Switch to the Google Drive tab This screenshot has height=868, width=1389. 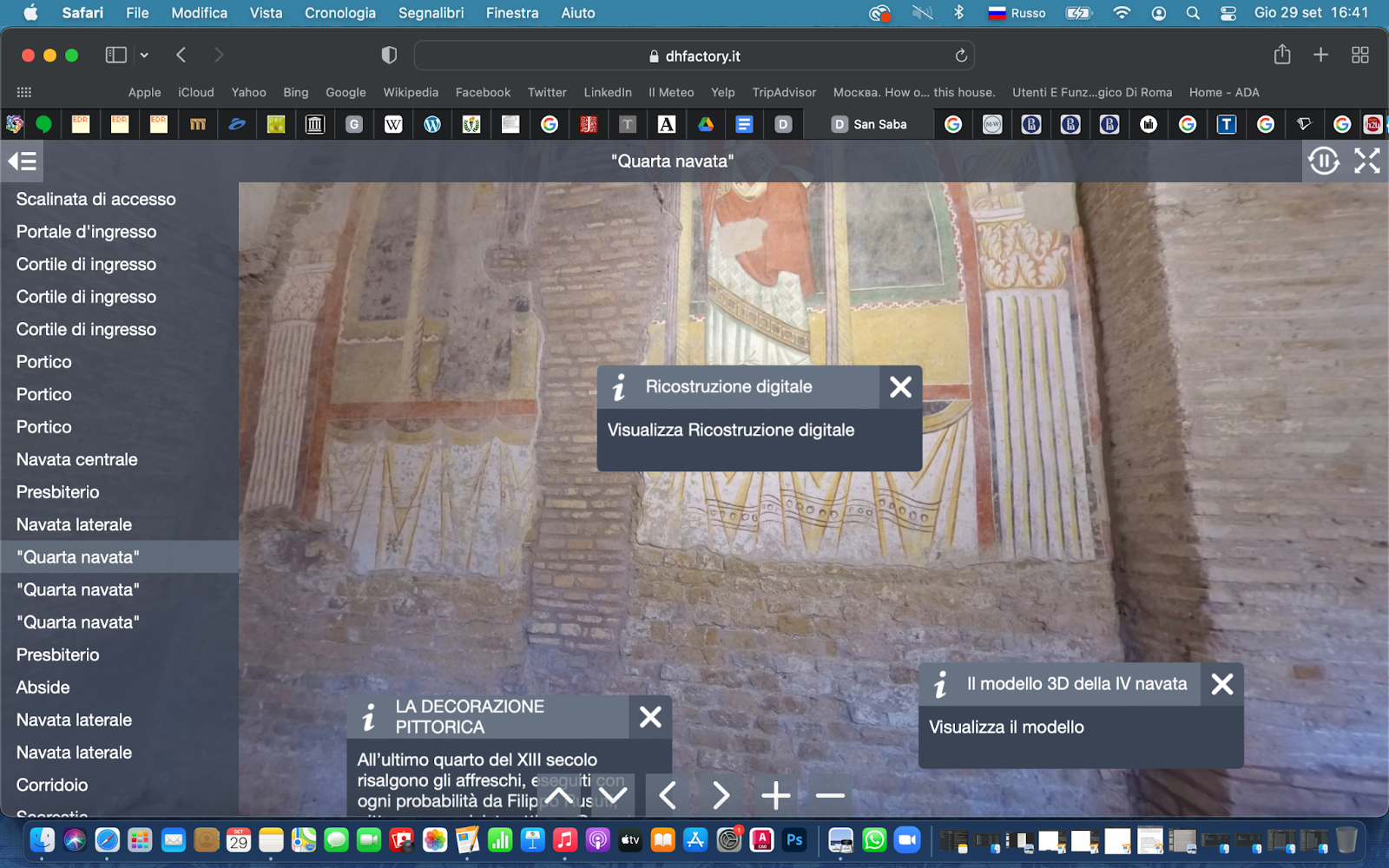pyautogui.click(x=705, y=124)
